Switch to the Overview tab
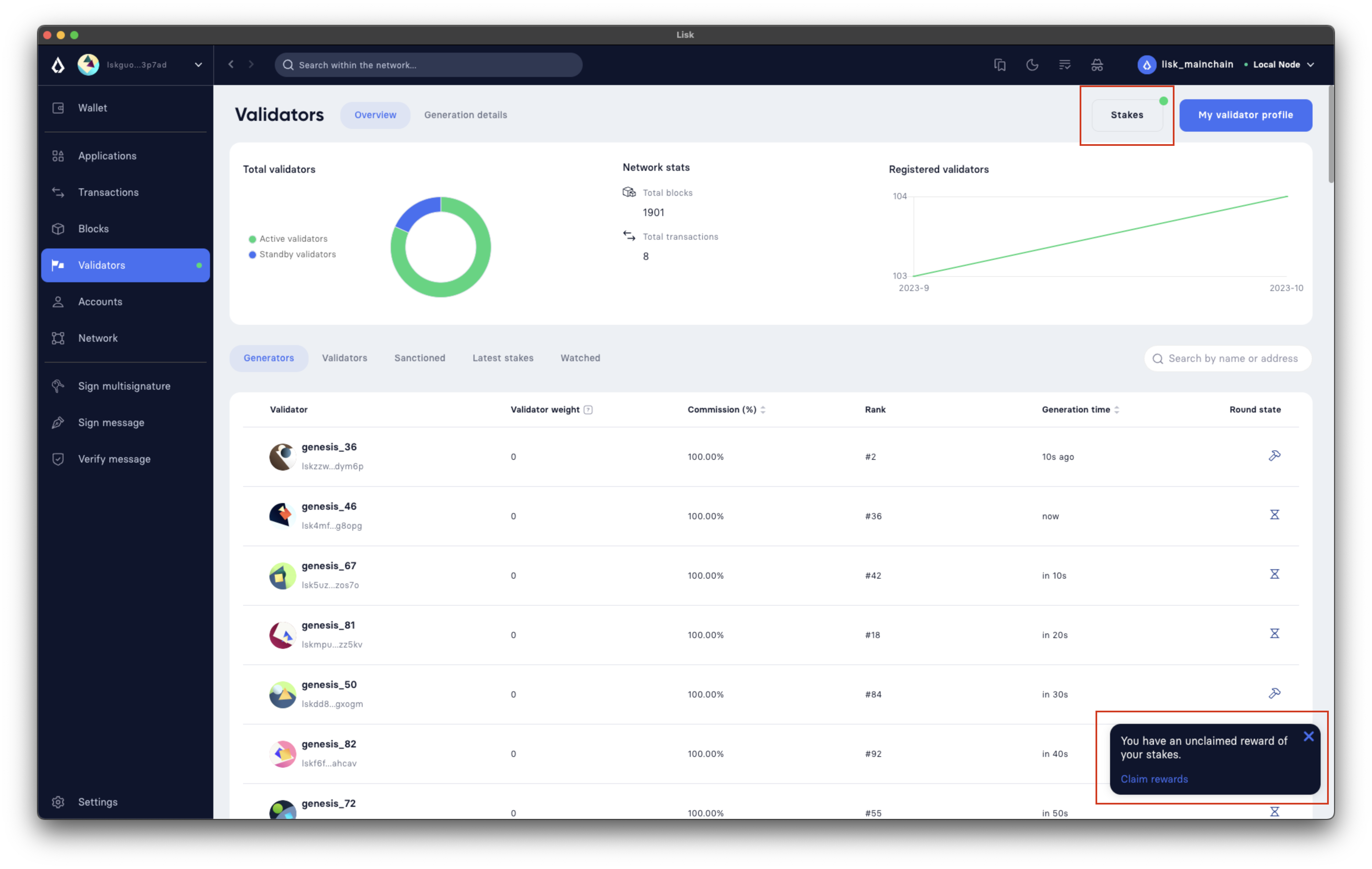Viewport: 1372px width, 869px height. point(375,114)
